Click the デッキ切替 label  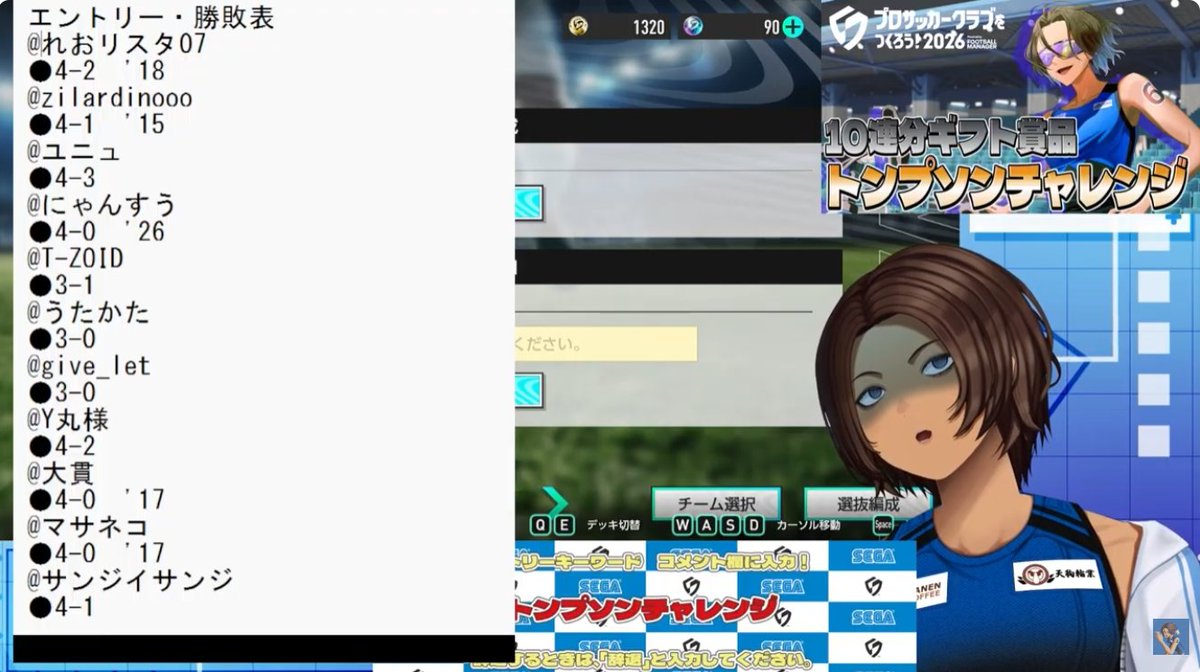click(x=613, y=525)
